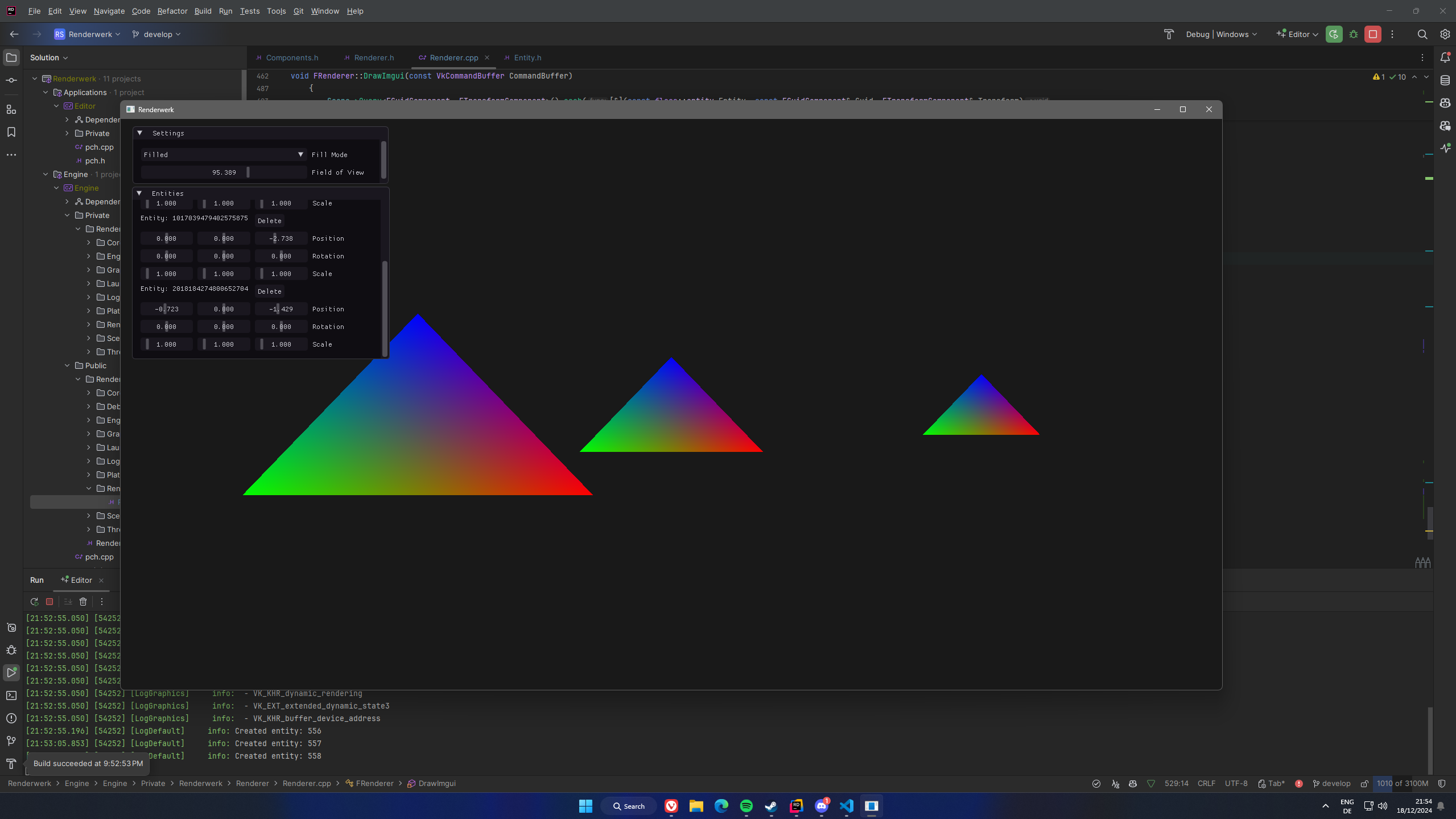Click the Field of View slider

click(224, 172)
